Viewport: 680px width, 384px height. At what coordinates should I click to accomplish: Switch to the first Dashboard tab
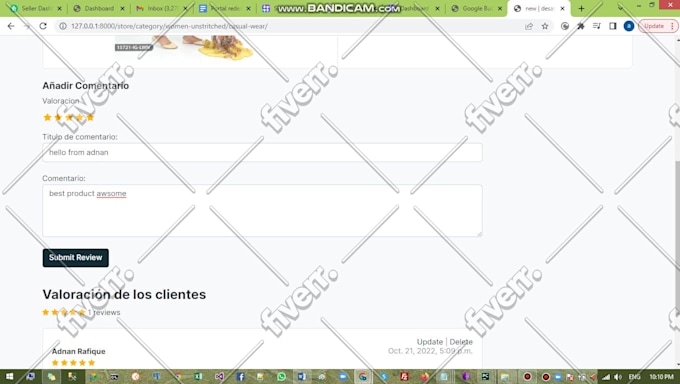coord(99,8)
